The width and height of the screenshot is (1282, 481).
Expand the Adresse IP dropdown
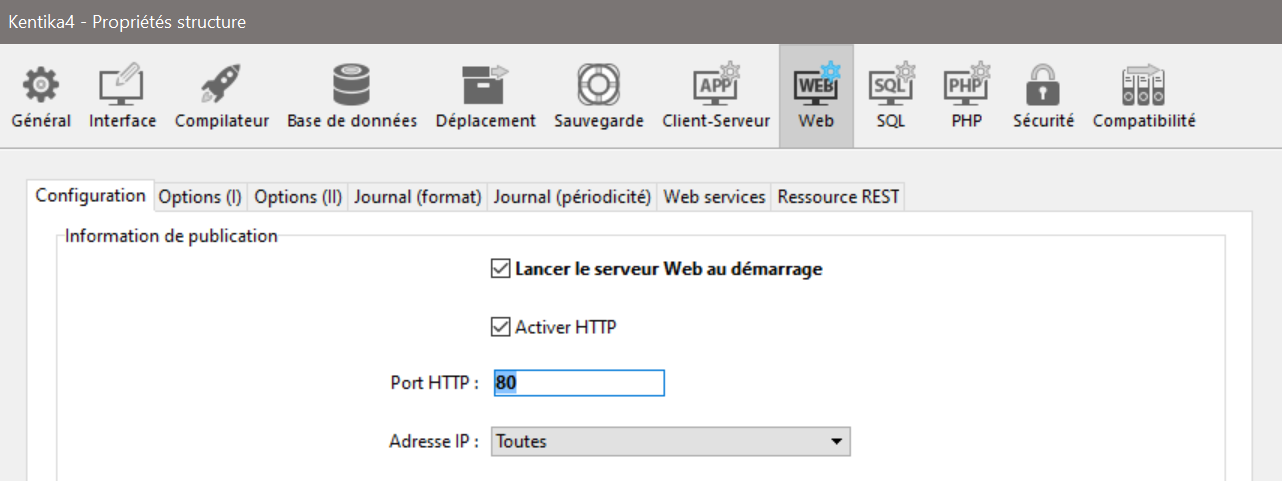click(x=670, y=441)
